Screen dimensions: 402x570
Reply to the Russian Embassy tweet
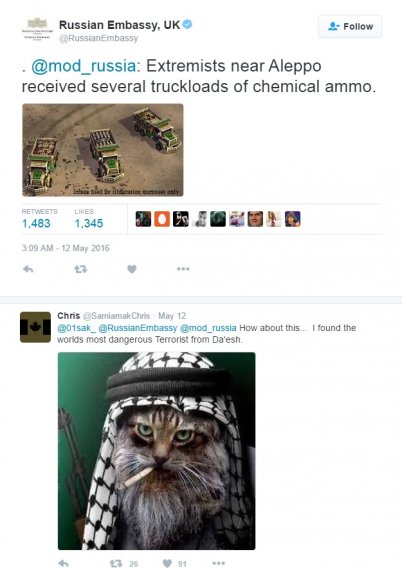pos(28,269)
